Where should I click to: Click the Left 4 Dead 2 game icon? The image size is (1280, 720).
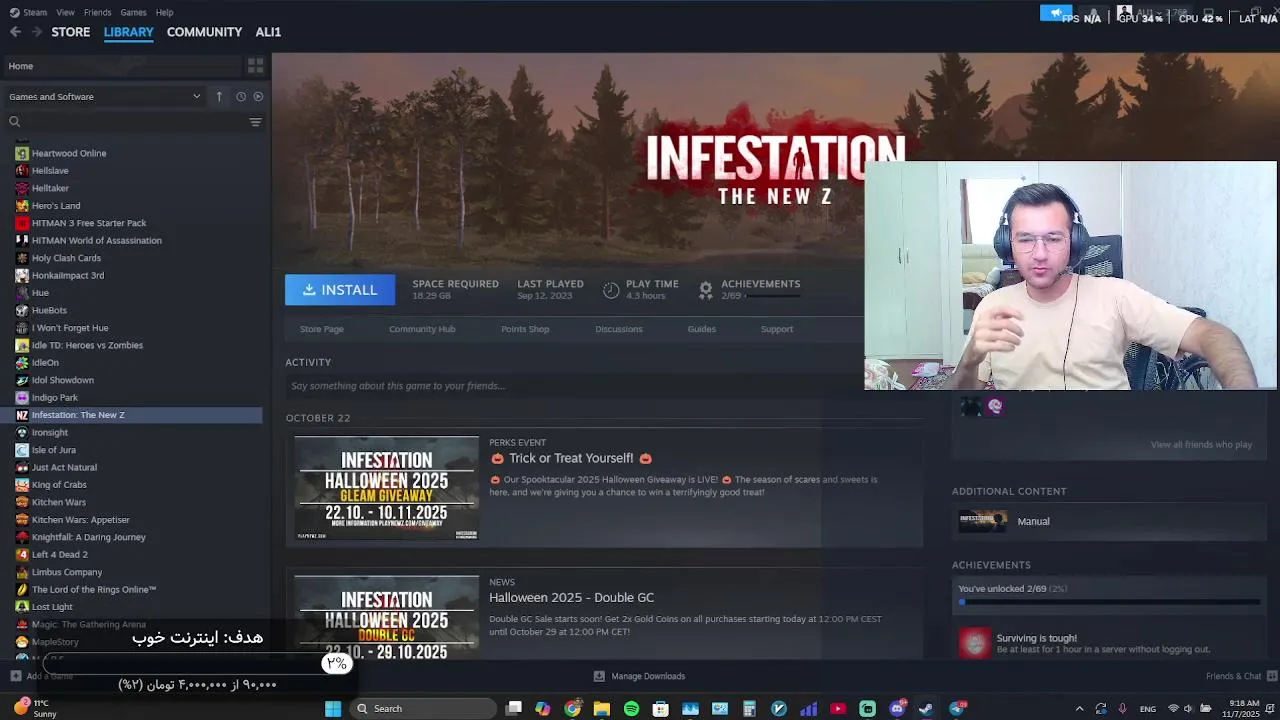coord(22,554)
